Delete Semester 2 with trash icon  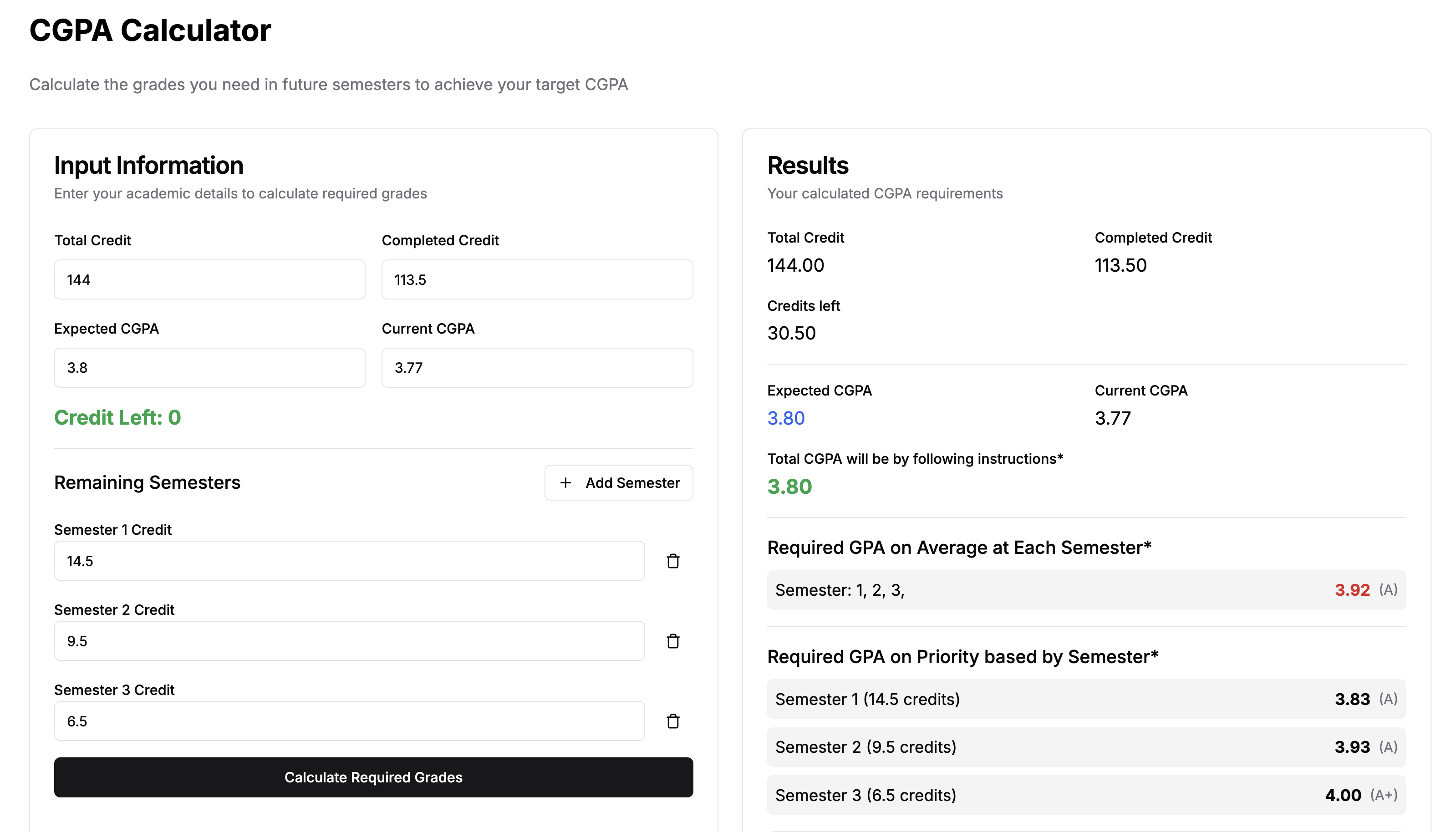[672, 641]
